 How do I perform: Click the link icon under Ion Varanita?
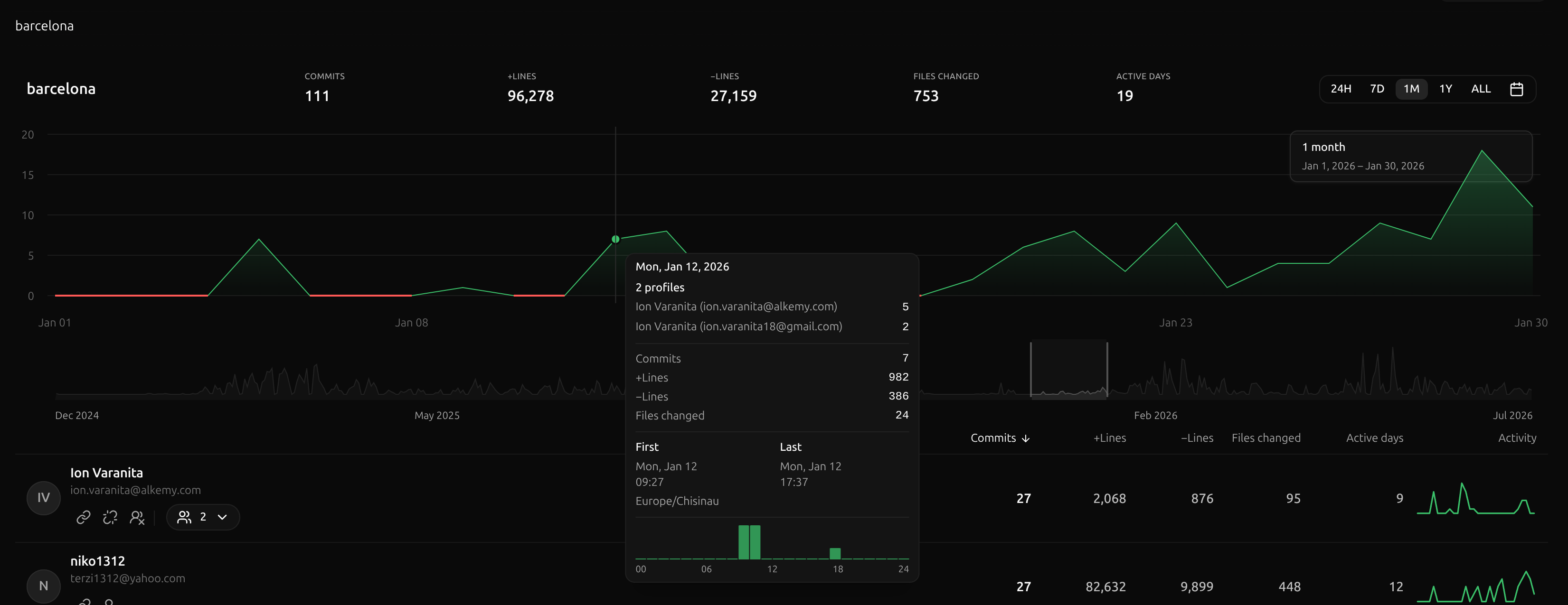click(84, 517)
